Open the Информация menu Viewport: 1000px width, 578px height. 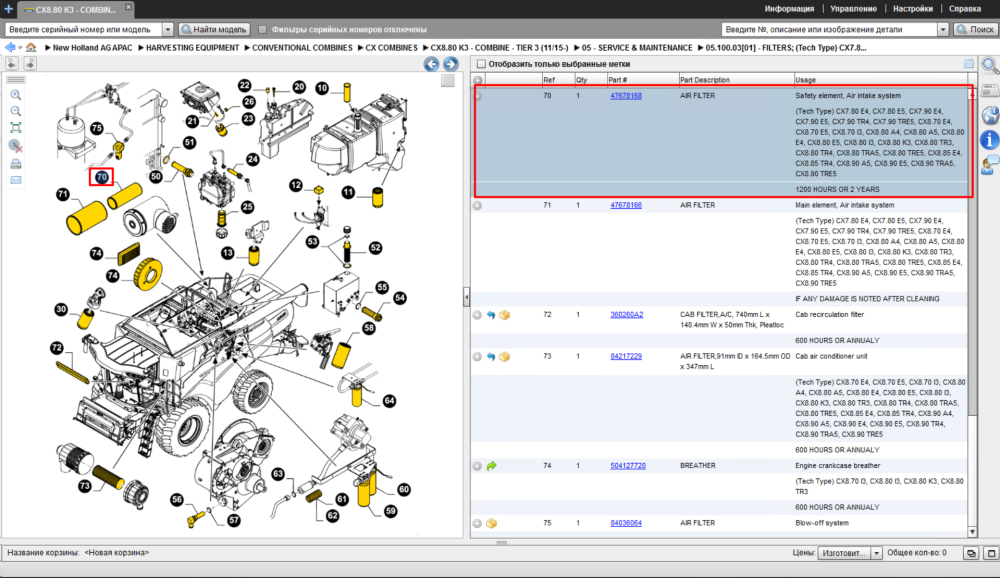coord(789,9)
